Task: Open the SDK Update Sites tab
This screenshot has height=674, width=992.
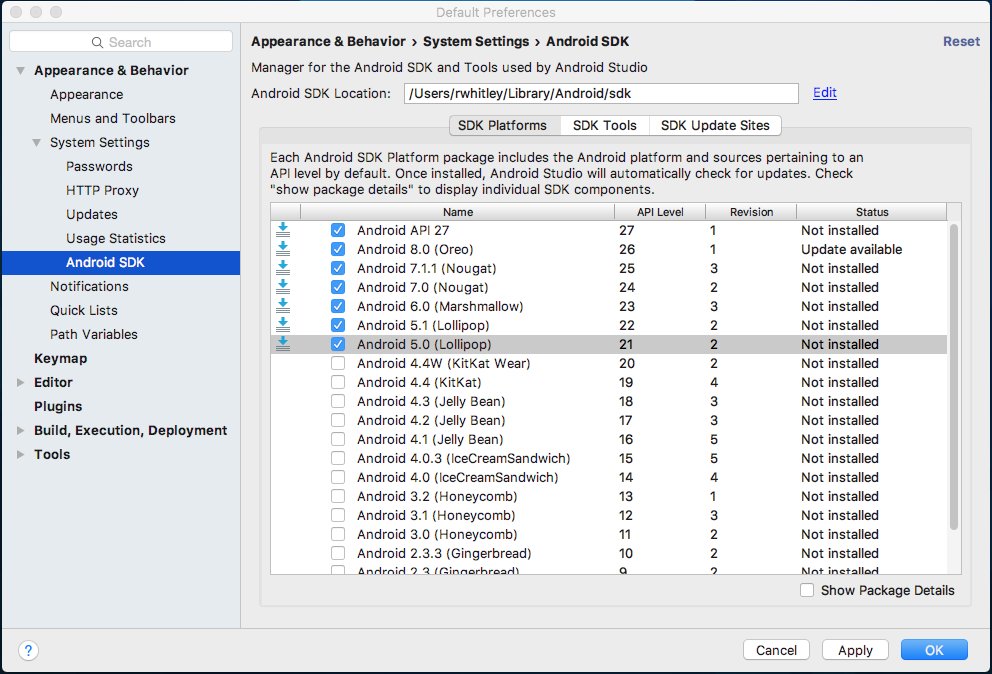Action: pos(715,125)
